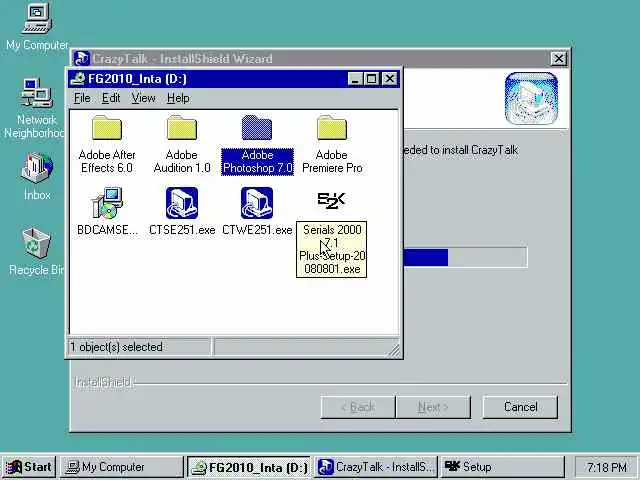Click the 'CTSE251.exe' file name label
The height and width of the screenshot is (480, 640).
click(x=182, y=230)
